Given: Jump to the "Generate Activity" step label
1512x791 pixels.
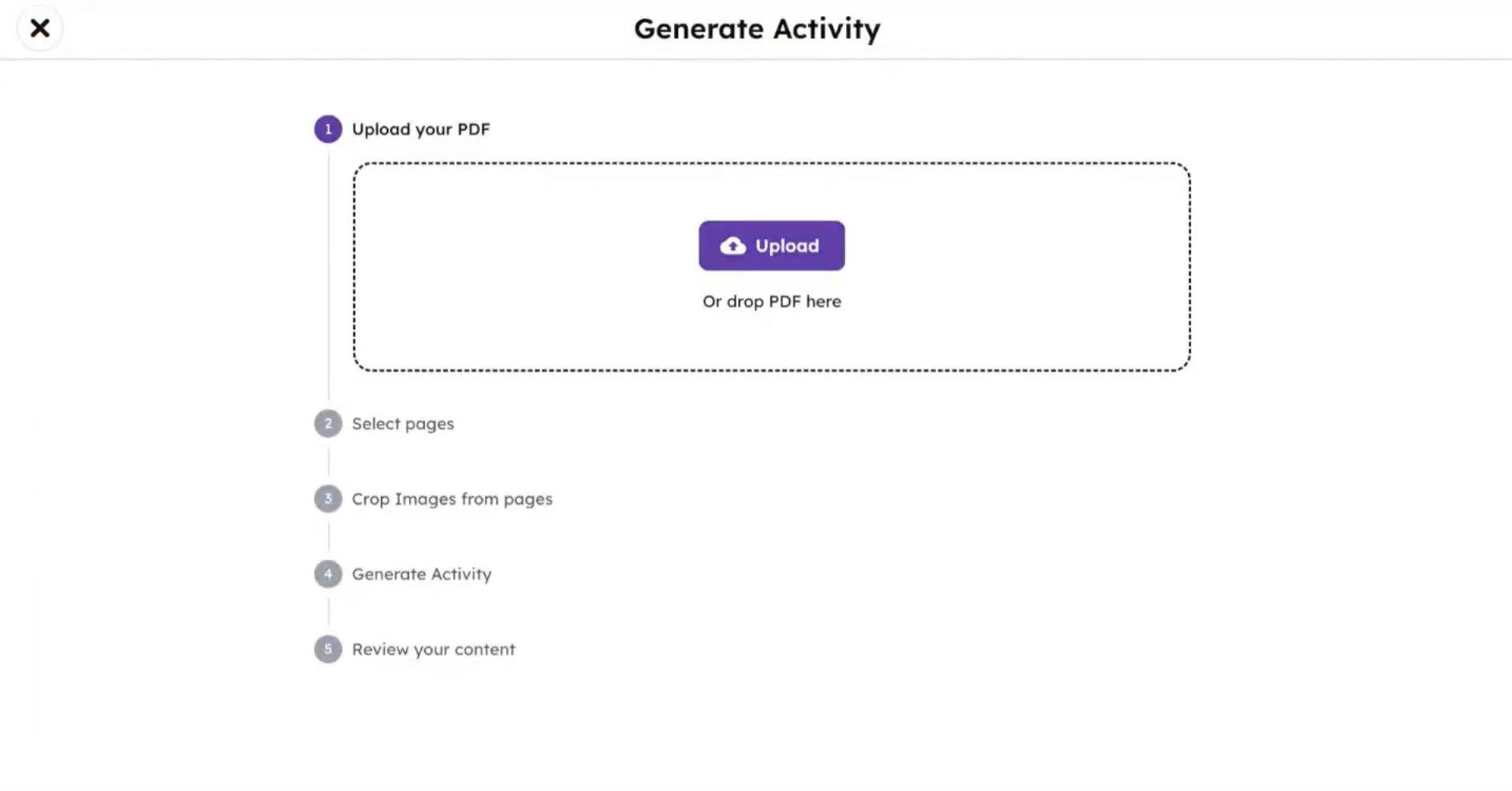Looking at the screenshot, I should coord(421,574).
